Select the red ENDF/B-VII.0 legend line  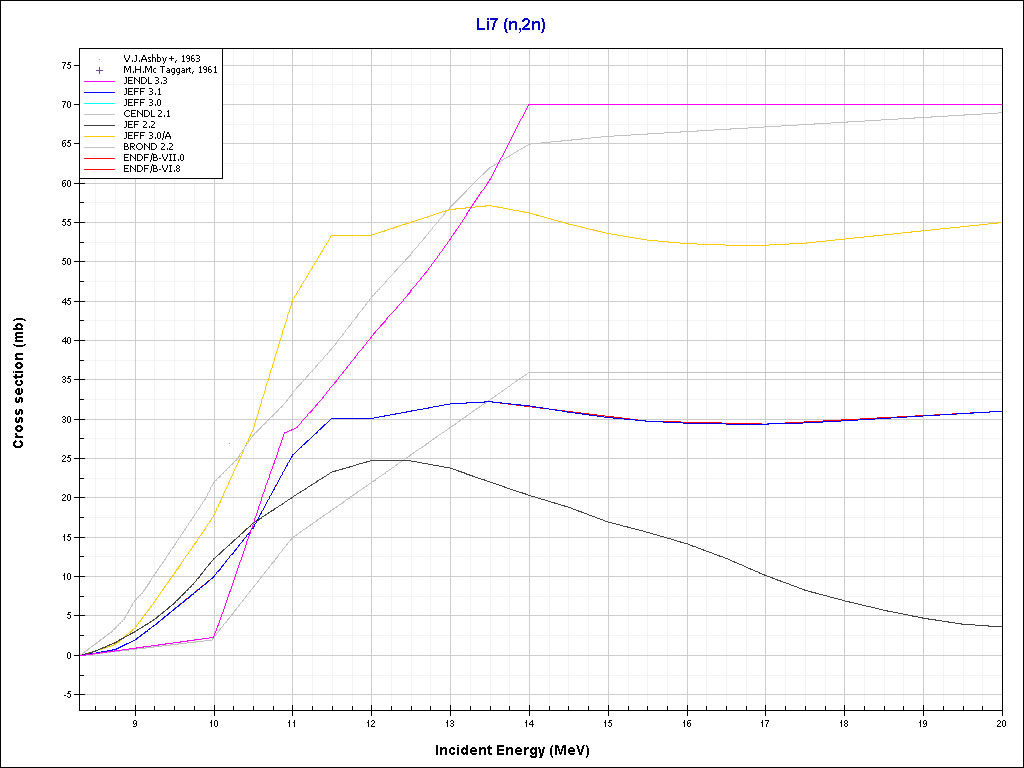pos(99,158)
